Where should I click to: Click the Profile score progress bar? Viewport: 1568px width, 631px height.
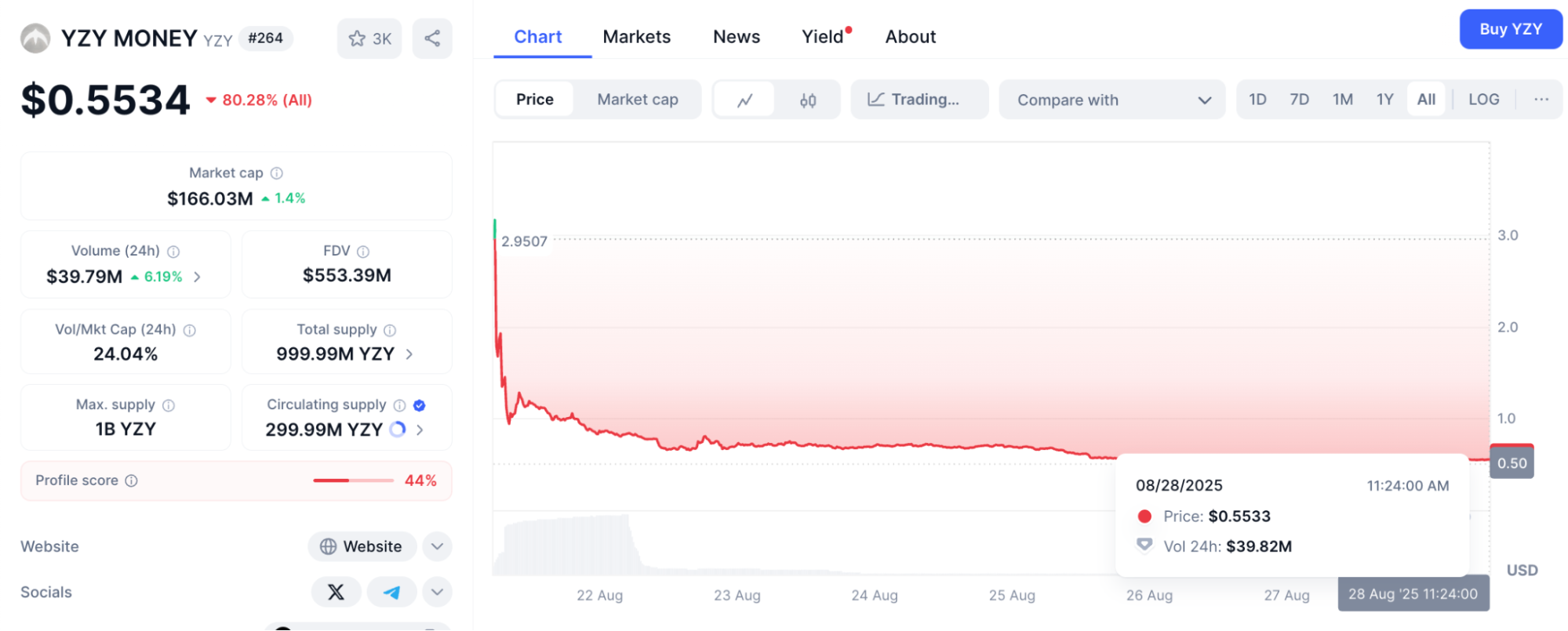(353, 481)
